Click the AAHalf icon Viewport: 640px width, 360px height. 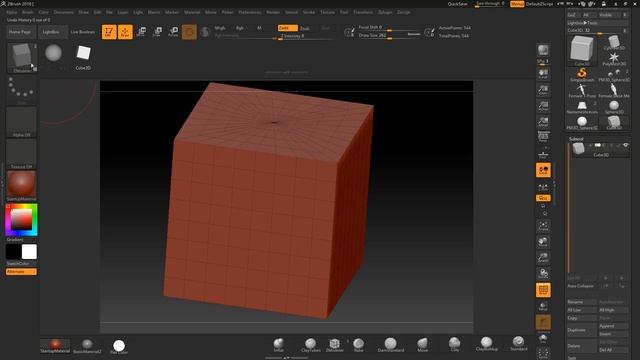pyautogui.click(x=543, y=122)
